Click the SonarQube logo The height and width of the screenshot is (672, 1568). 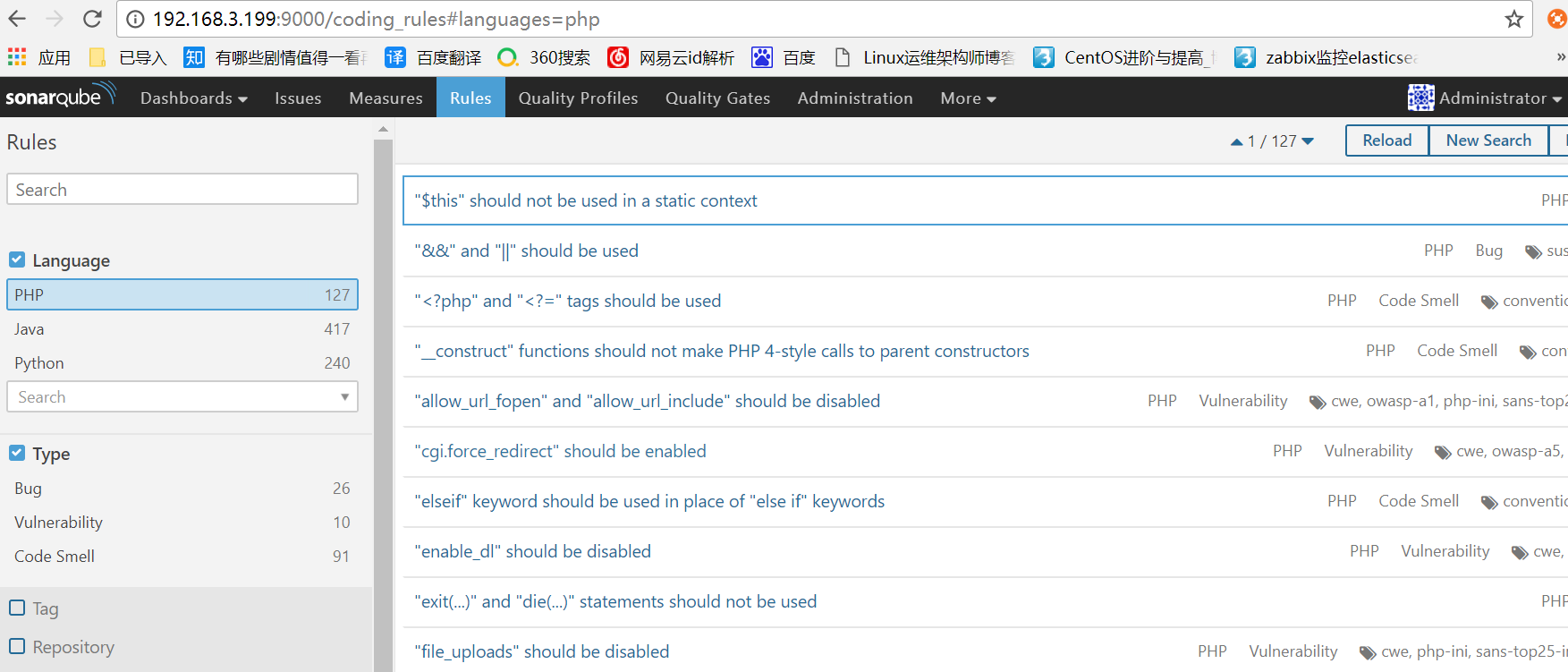coord(60,97)
